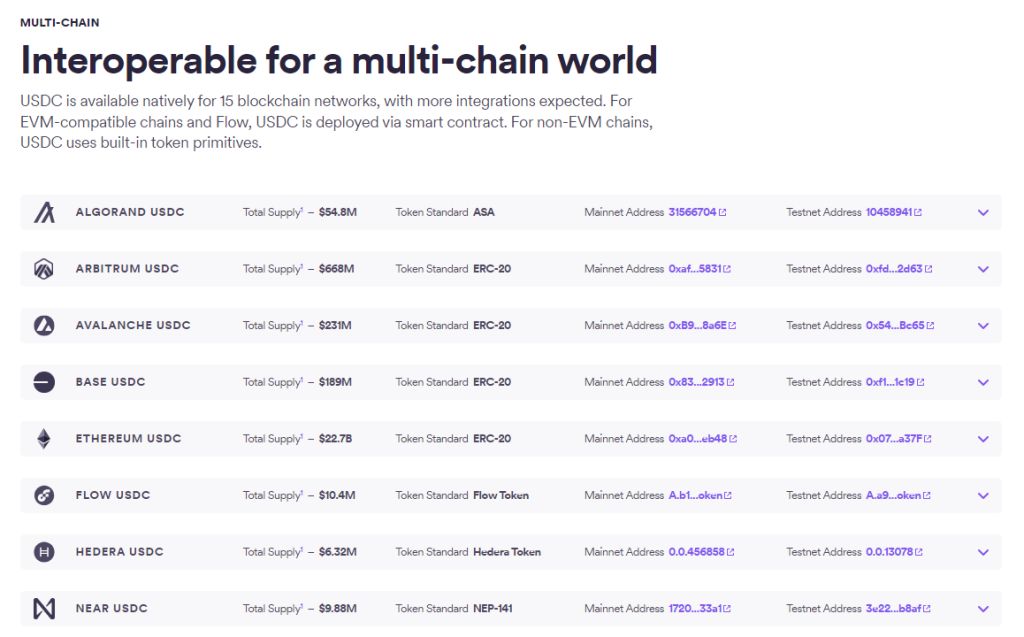The width and height of the screenshot is (1024, 637).
Task: Click the Ethereum diamond logo icon
Action: click(x=44, y=439)
